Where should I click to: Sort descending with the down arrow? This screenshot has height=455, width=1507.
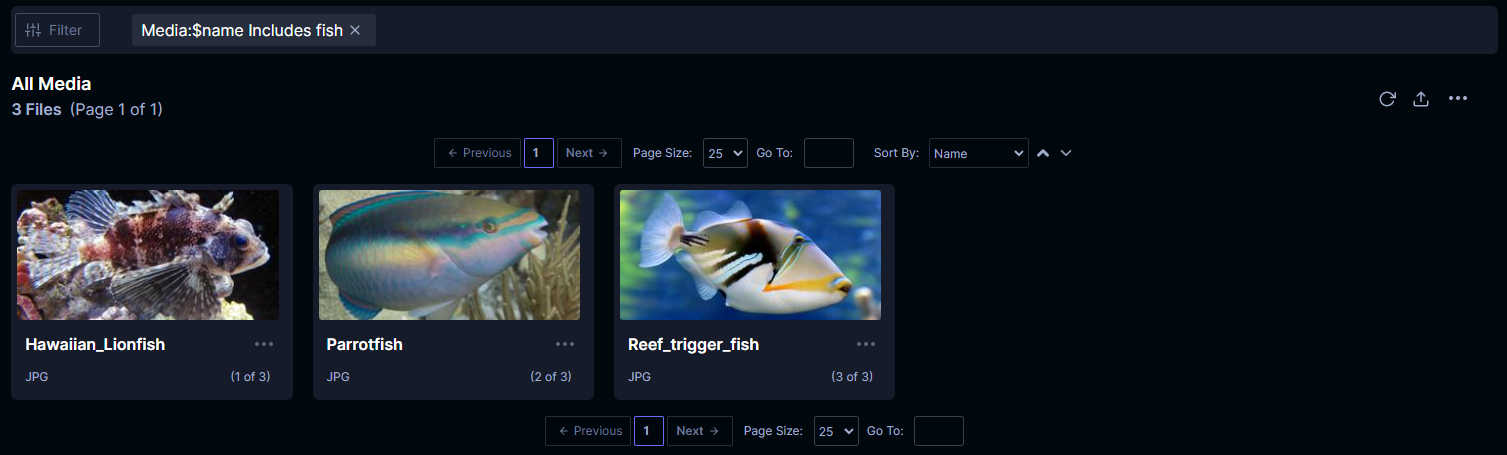pyautogui.click(x=1066, y=153)
